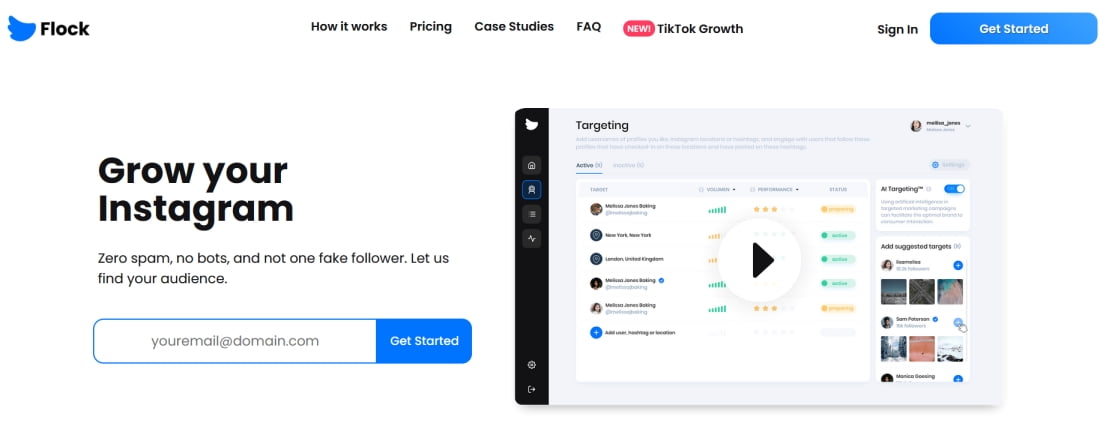This screenshot has height=423, width=1100.
Task: Open the list icon in the dashboard sidebar
Action: tap(532, 214)
